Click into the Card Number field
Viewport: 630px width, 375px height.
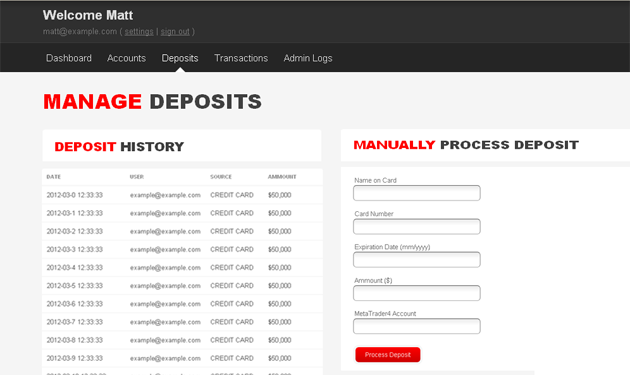417,226
